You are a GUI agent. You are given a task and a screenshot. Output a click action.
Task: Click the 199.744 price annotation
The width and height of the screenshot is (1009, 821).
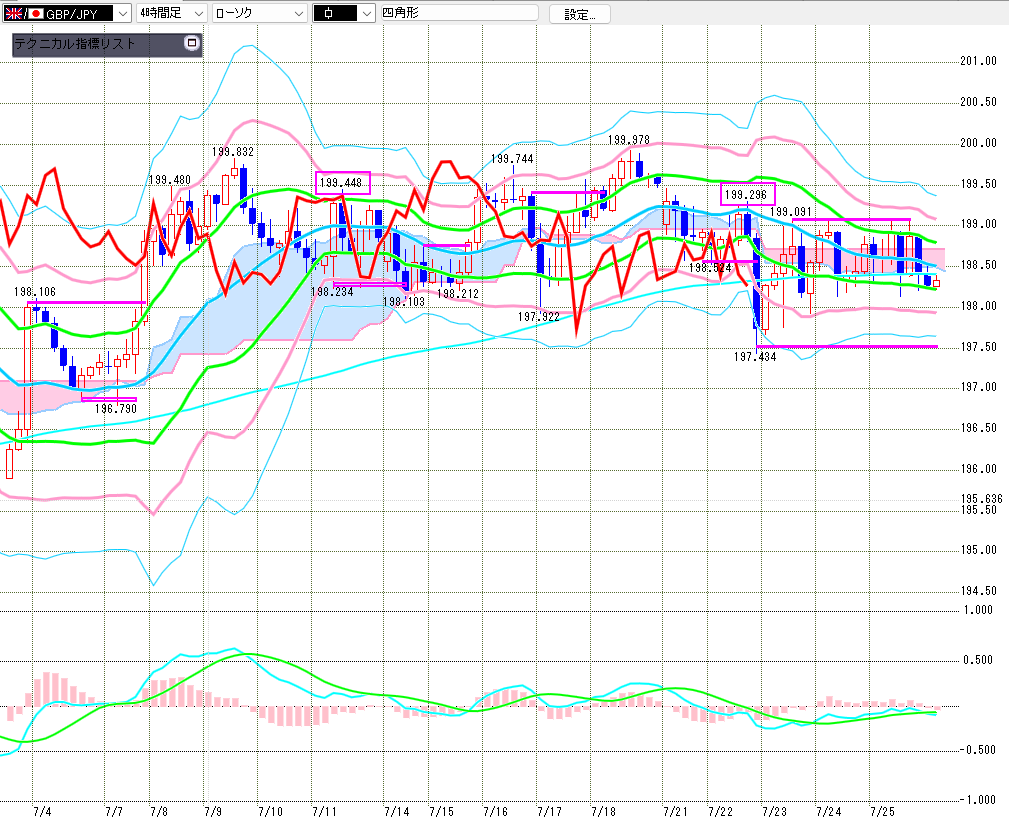pyautogui.click(x=512, y=159)
